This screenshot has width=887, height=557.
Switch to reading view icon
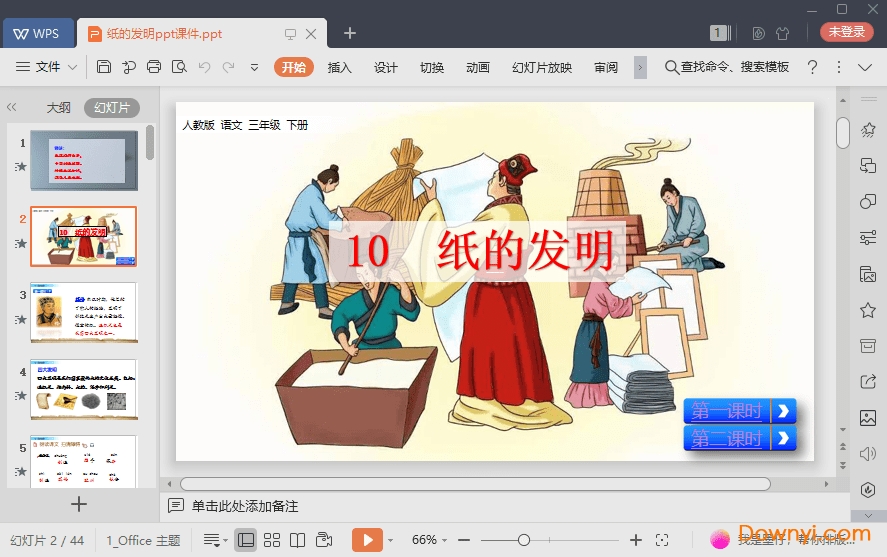tap(298, 540)
